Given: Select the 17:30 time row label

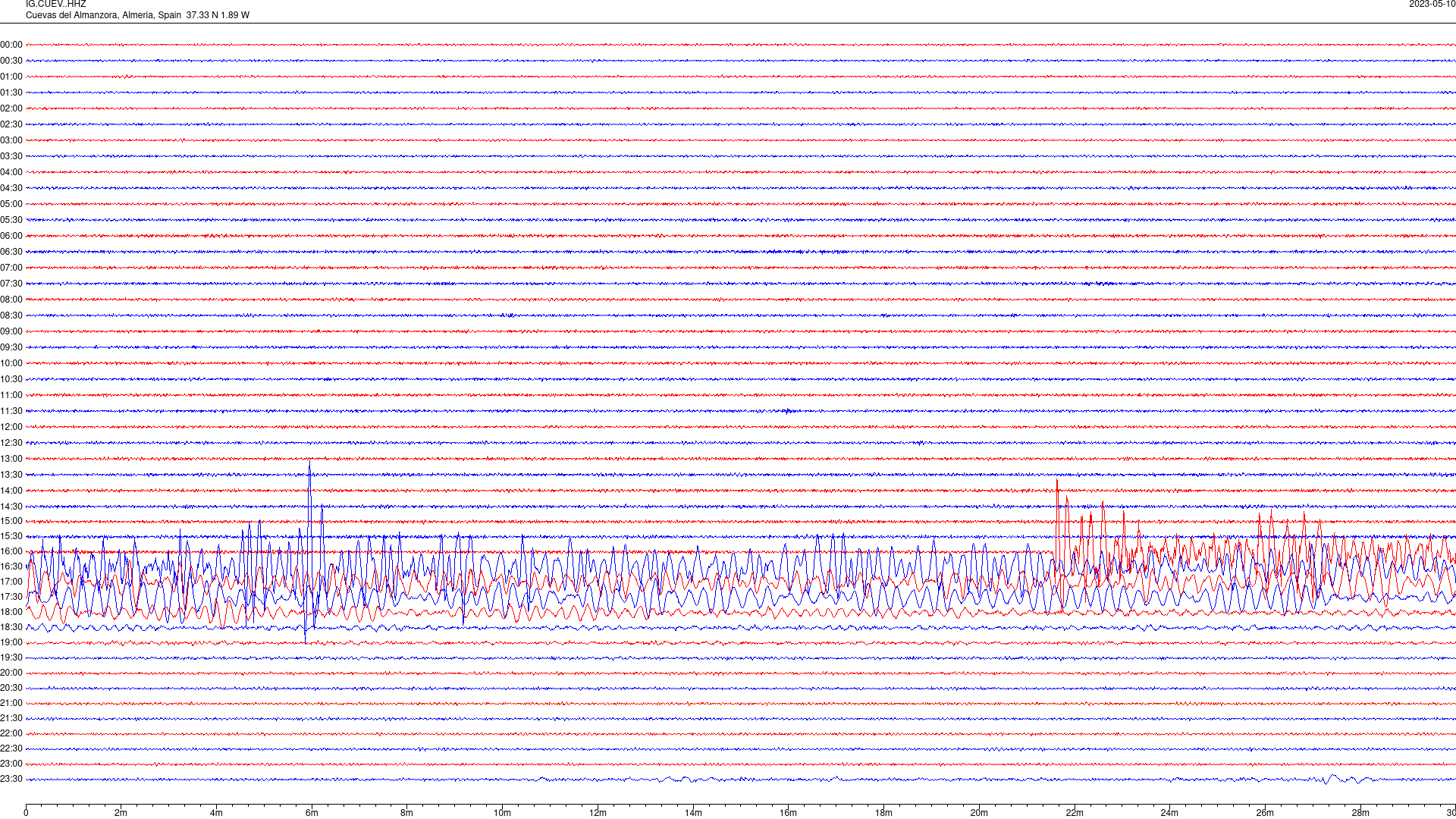Looking at the screenshot, I should 11,597.
